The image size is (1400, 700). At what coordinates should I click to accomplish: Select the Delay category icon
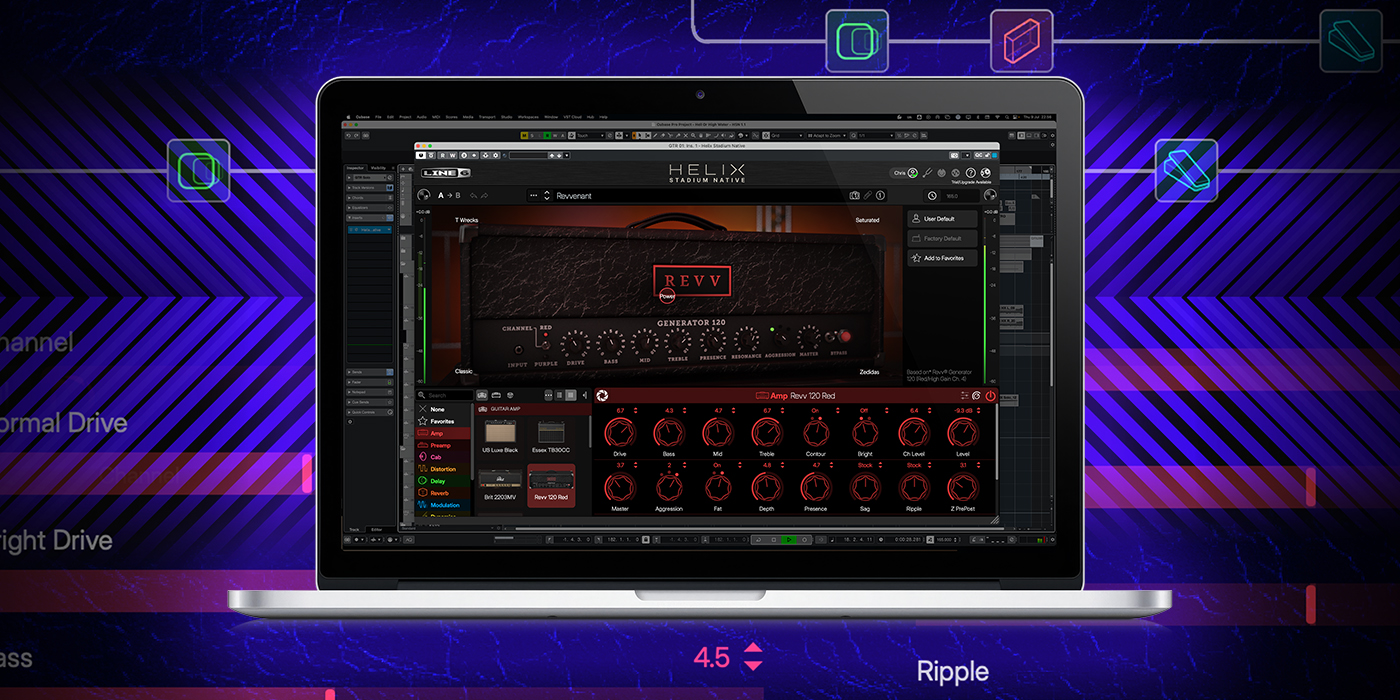click(x=423, y=481)
